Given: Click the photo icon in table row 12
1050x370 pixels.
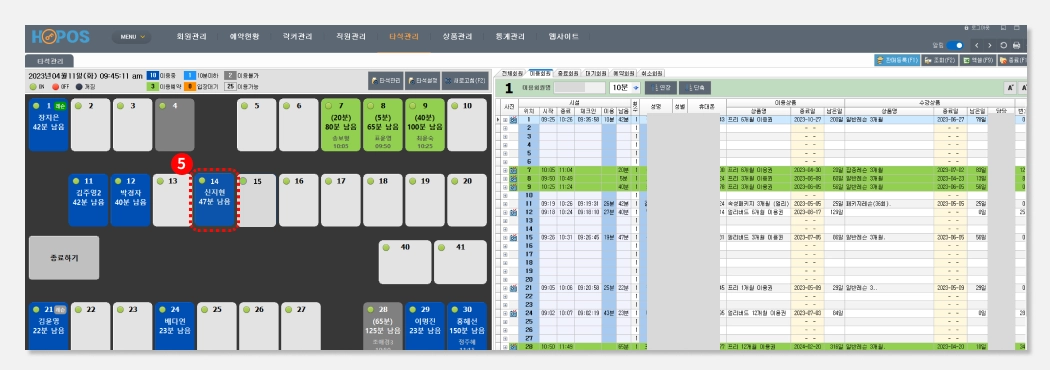Looking at the screenshot, I should 513,212.
